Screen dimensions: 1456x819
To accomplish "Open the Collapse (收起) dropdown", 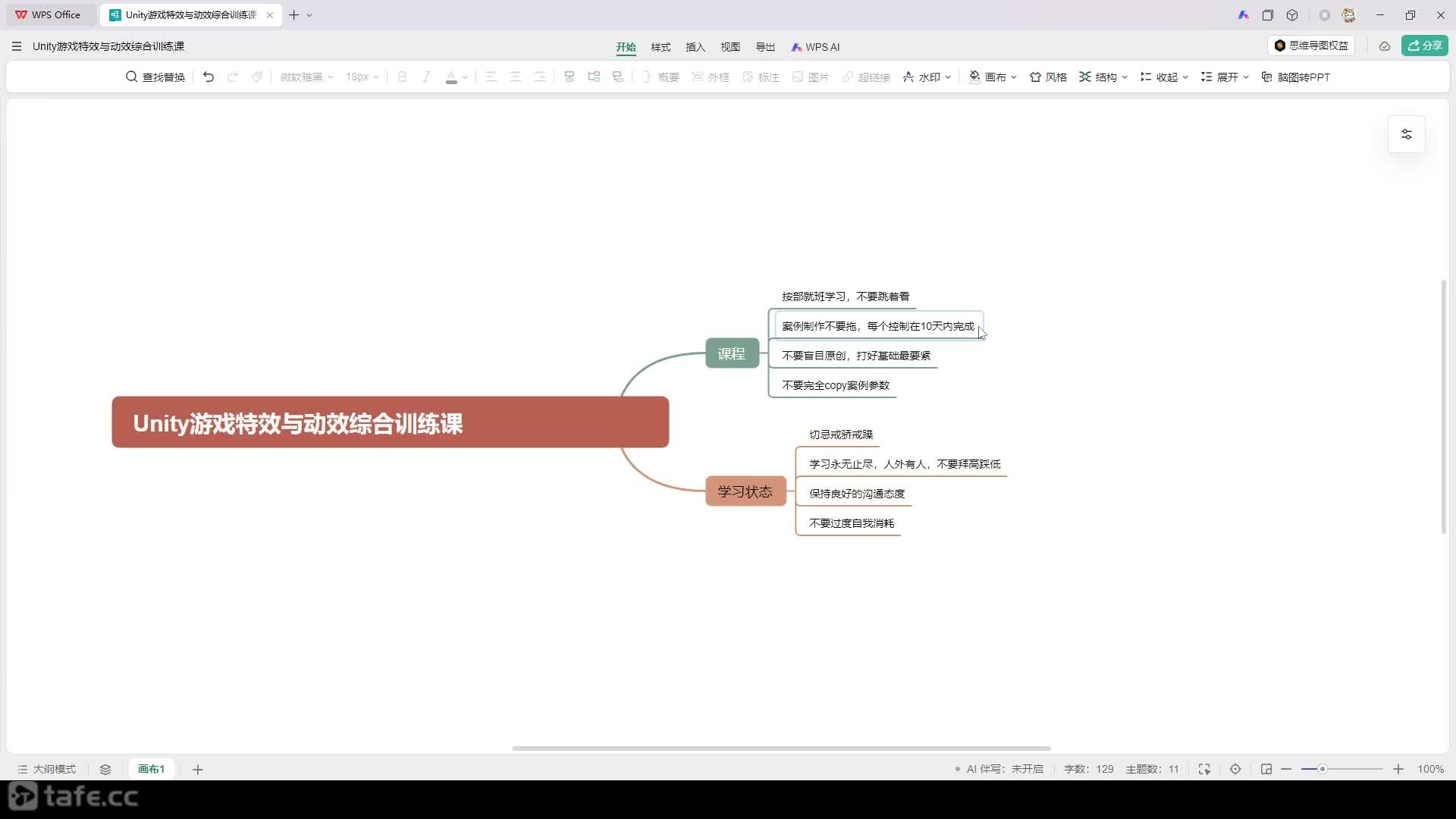I will 1164,77.
